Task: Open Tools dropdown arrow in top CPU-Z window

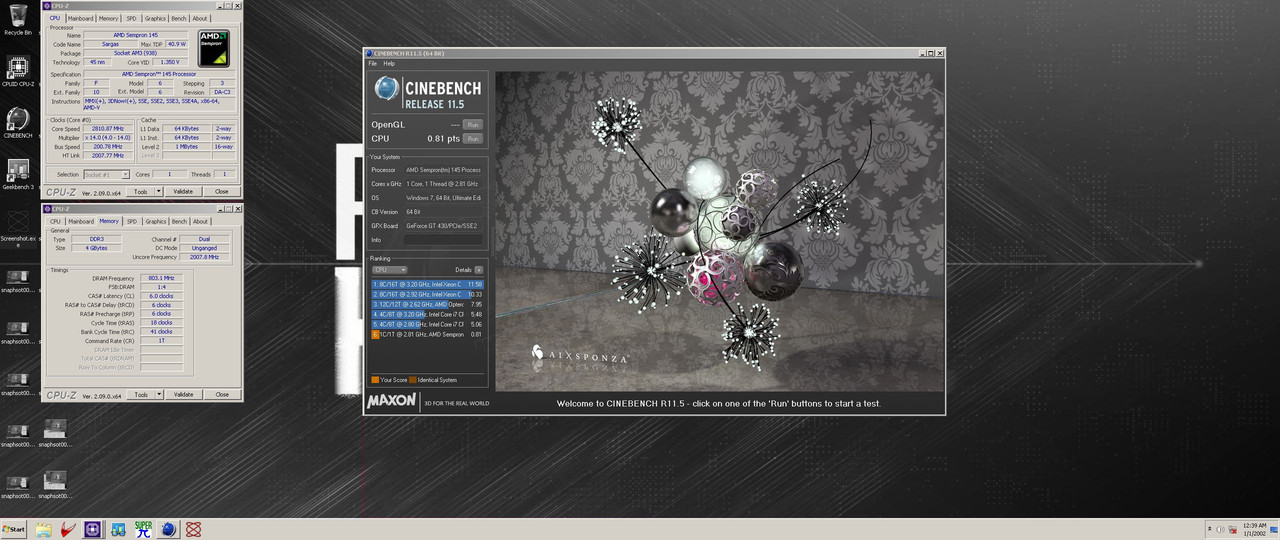Action: coord(158,191)
